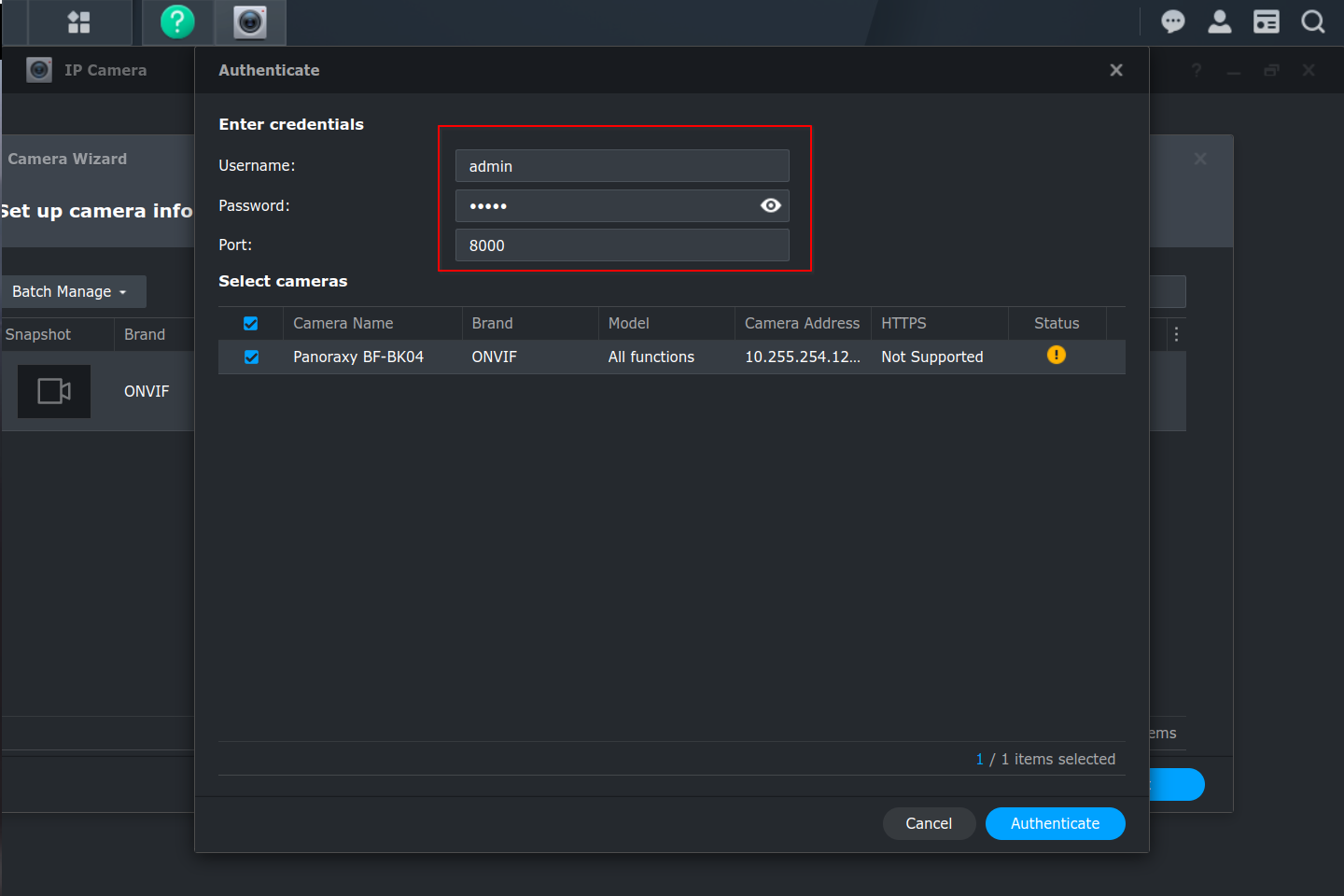1344x896 pixels.
Task: Uncheck the Panoraxy BF-BK04 camera checkbox
Action: [251, 357]
